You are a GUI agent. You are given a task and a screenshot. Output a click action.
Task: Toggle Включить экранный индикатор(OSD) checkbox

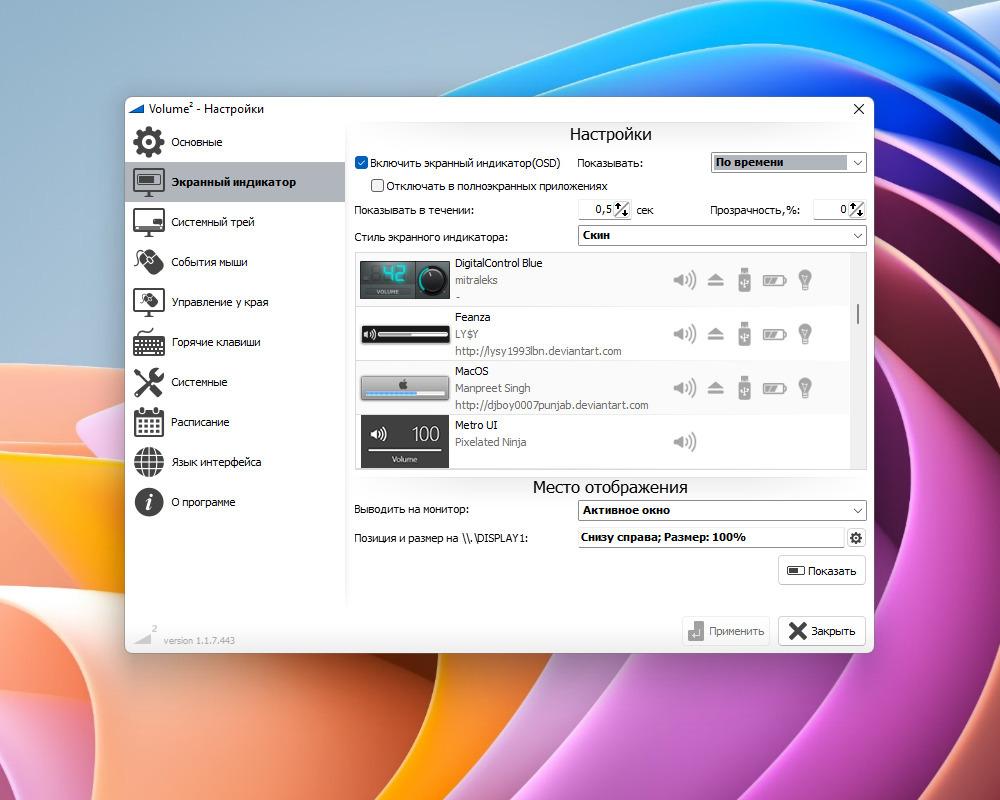pyautogui.click(x=361, y=163)
